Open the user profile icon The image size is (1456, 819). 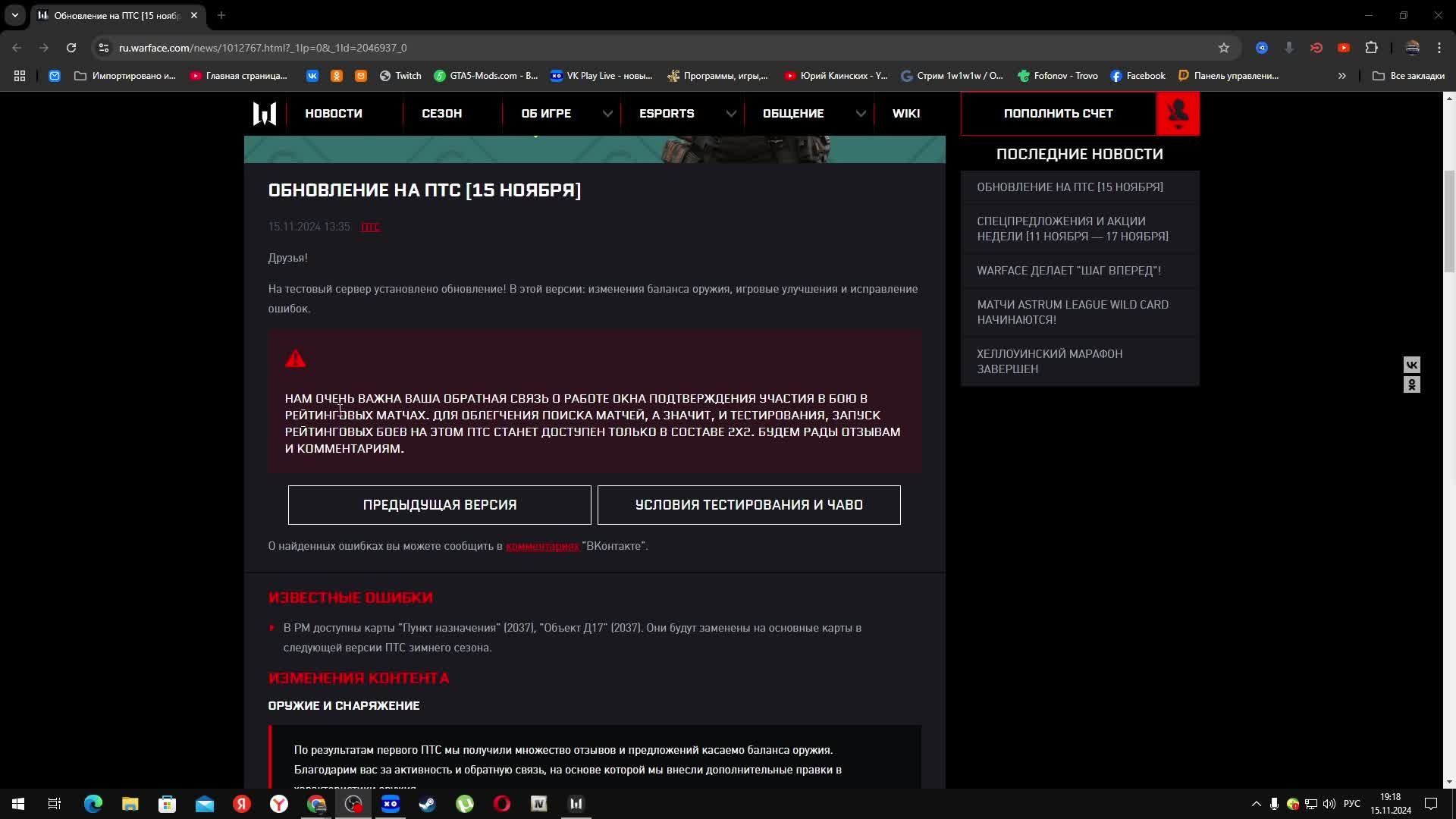(1178, 114)
